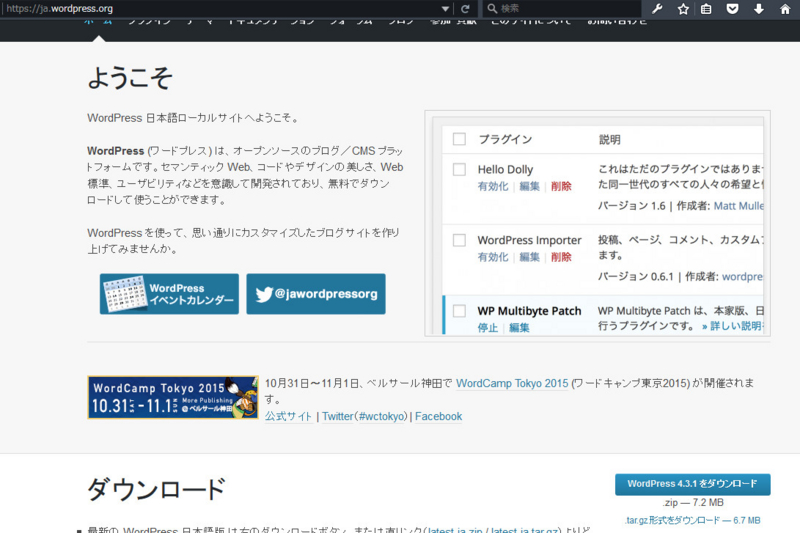Open the wordpre author link for Importer

coord(742,277)
